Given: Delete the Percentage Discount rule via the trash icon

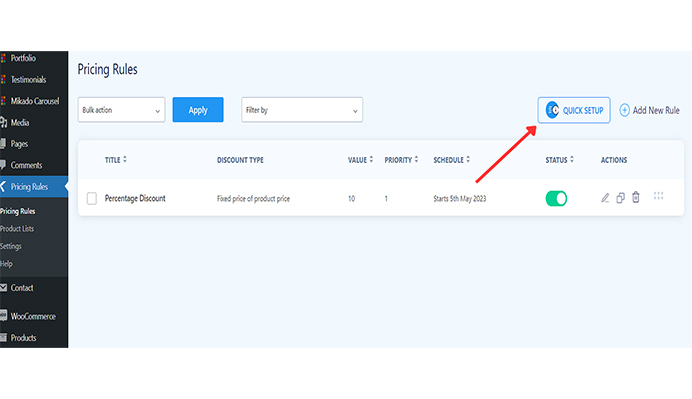Looking at the screenshot, I should tap(636, 197).
